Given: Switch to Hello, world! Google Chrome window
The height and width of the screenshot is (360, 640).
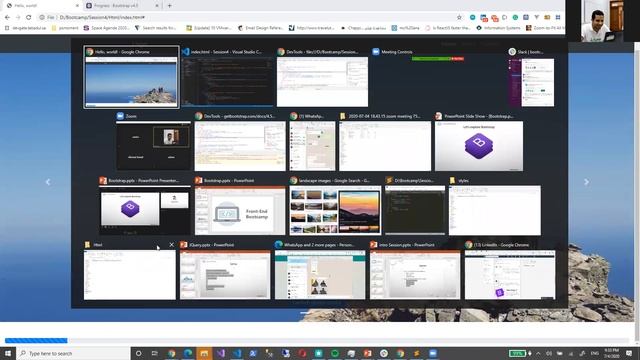Looking at the screenshot, I should (x=131, y=77).
